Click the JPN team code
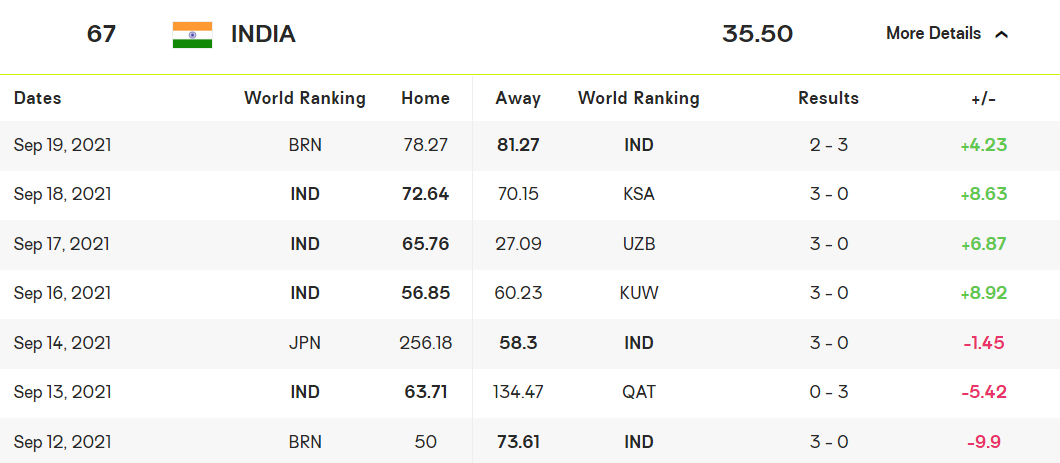1060x463 pixels. (x=304, y=343)
